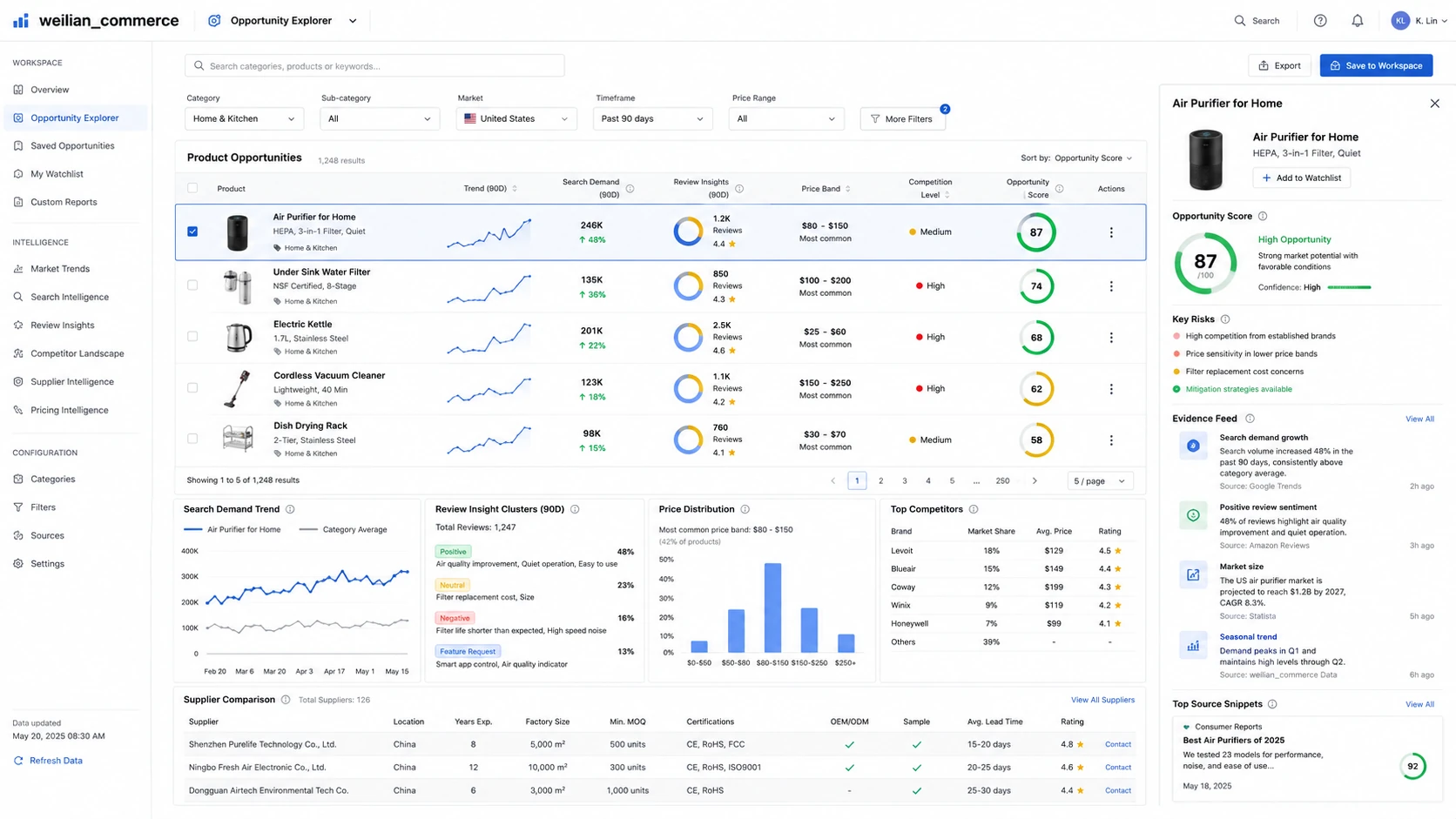This screenshot has height=819, width=1456.
Task: Click info icon beside Opportunity Score heading
Action: (1263, 216)
